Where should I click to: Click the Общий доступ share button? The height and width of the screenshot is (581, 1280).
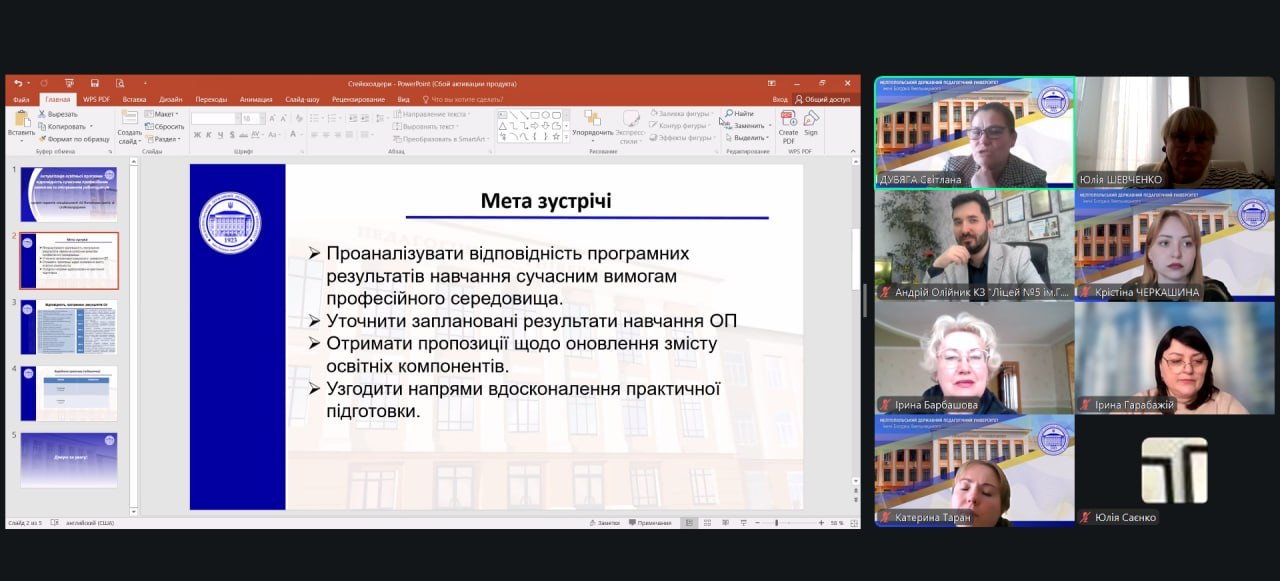pos(823,99)
